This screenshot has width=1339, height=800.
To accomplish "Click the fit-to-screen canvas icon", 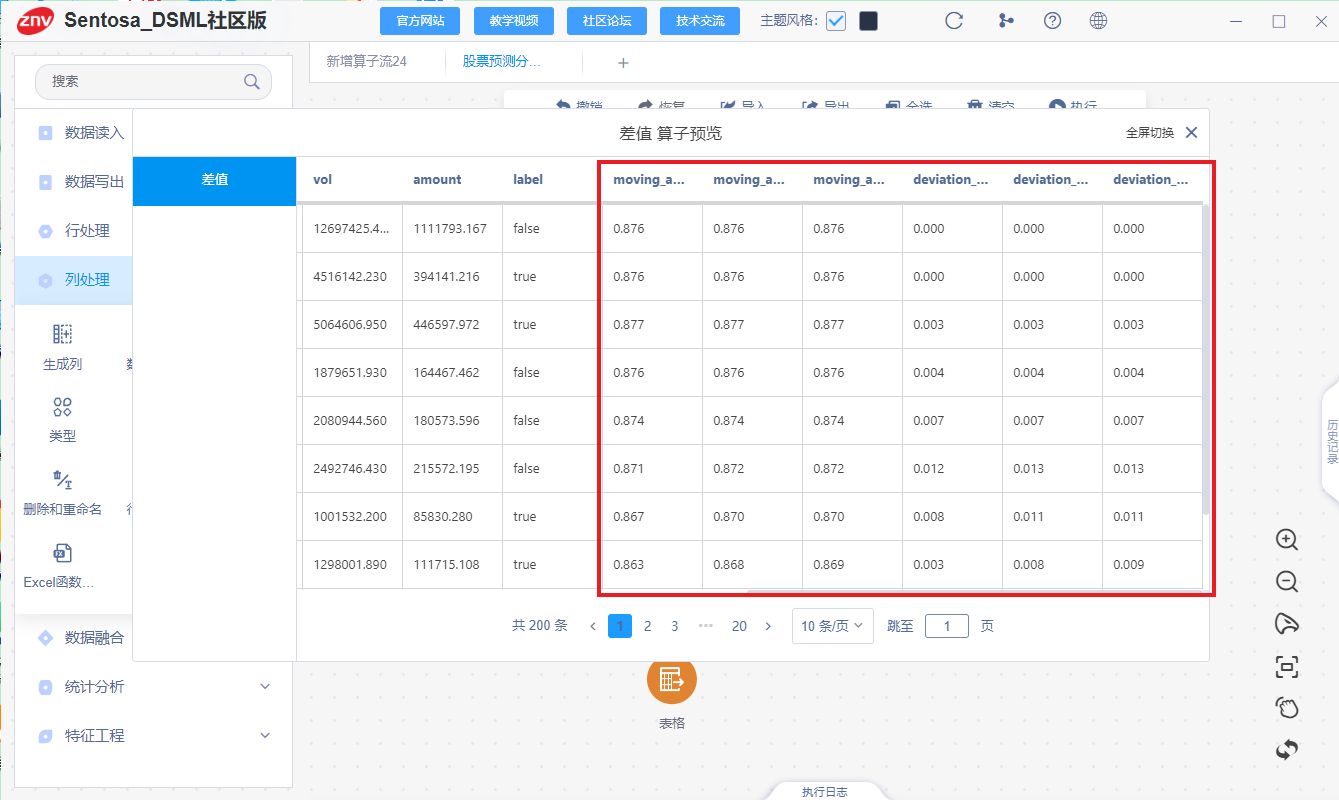I will click(x=1287, y=666).
